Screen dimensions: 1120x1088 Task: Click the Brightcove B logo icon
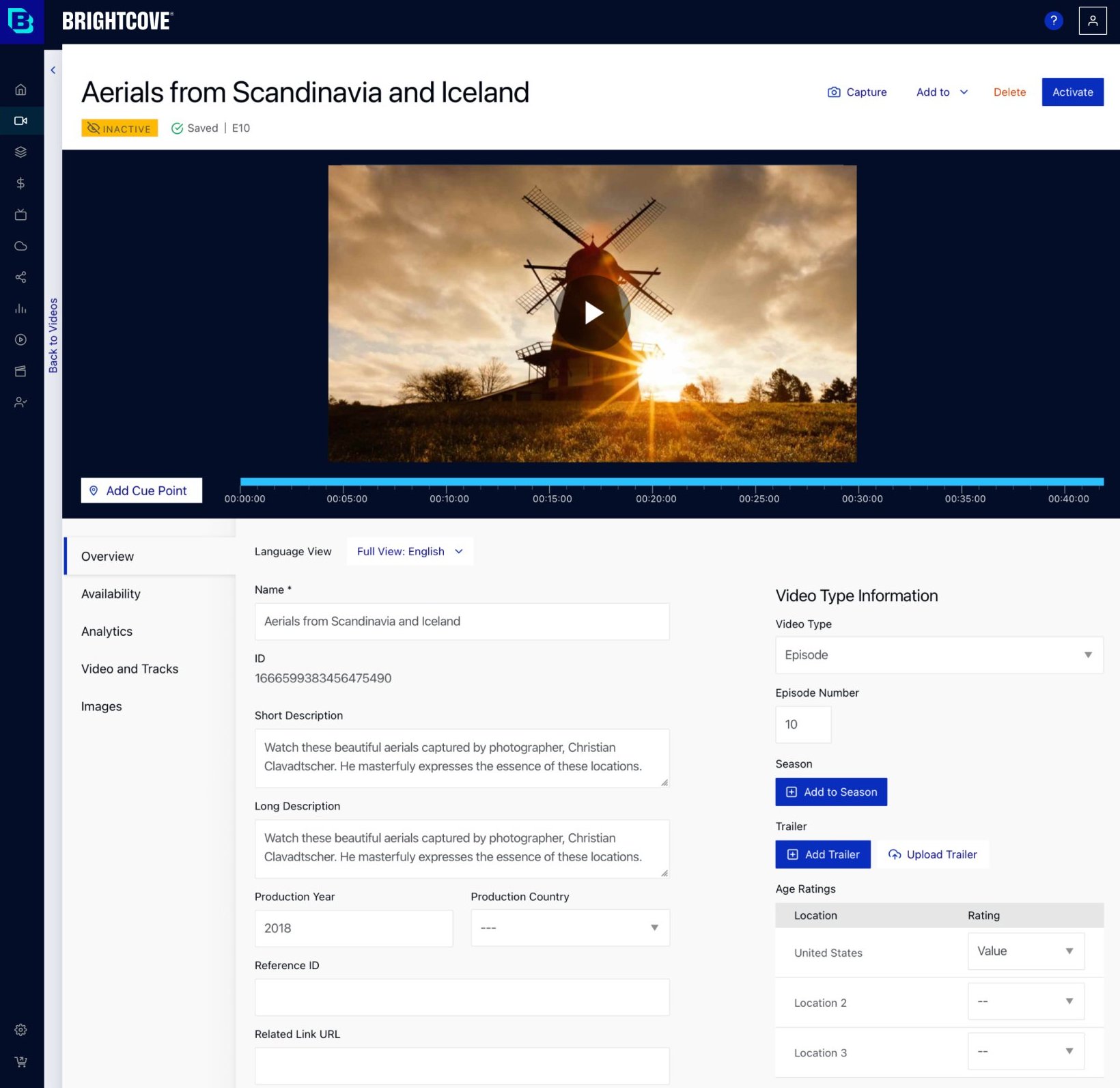click(20, 21)
